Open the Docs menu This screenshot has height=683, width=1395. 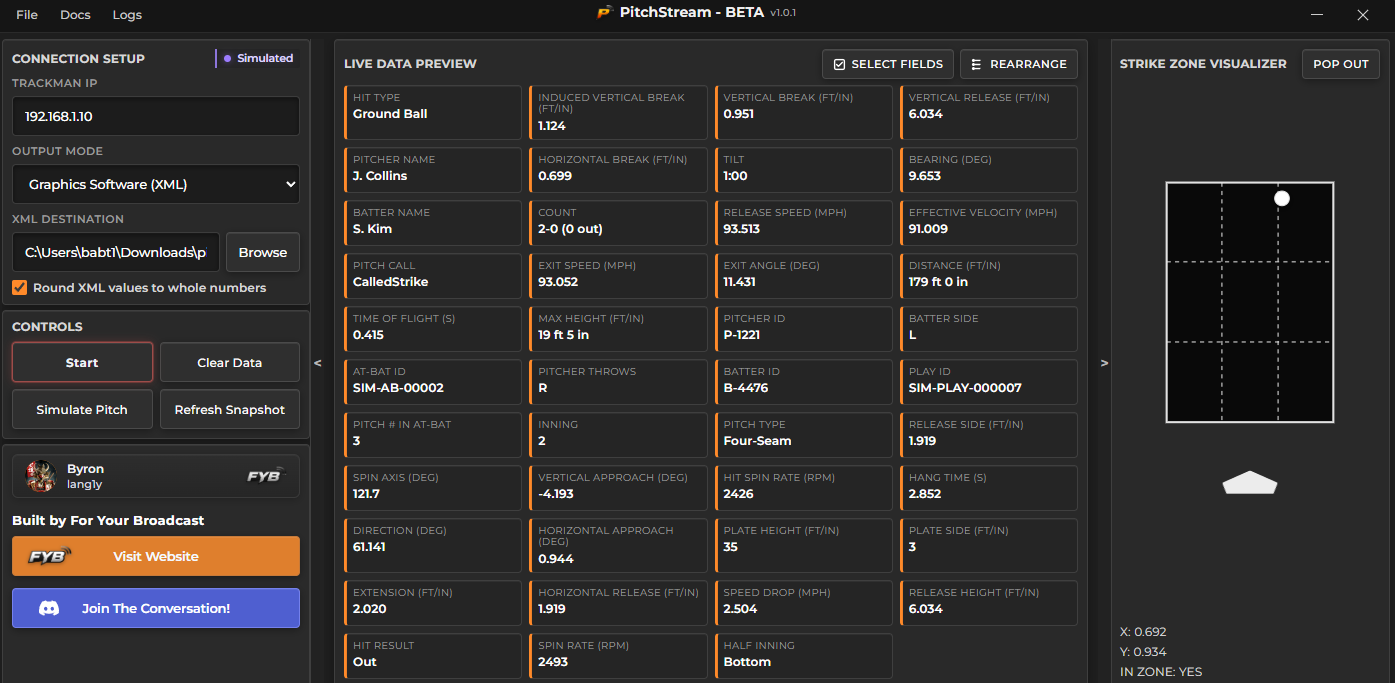[75, 15]
